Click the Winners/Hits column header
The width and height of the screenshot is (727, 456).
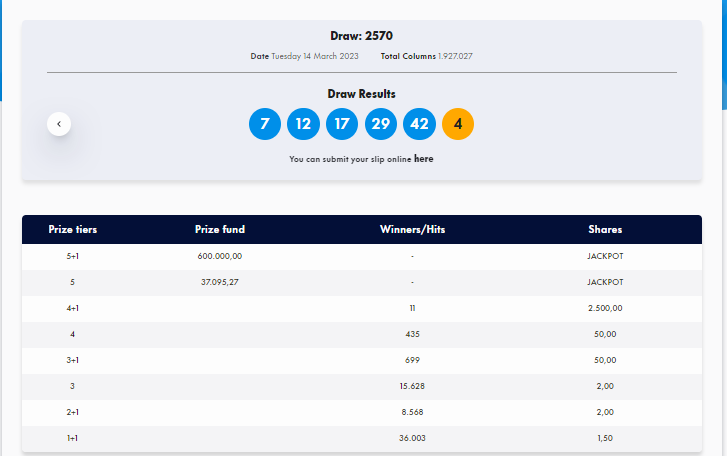[412, 230]
